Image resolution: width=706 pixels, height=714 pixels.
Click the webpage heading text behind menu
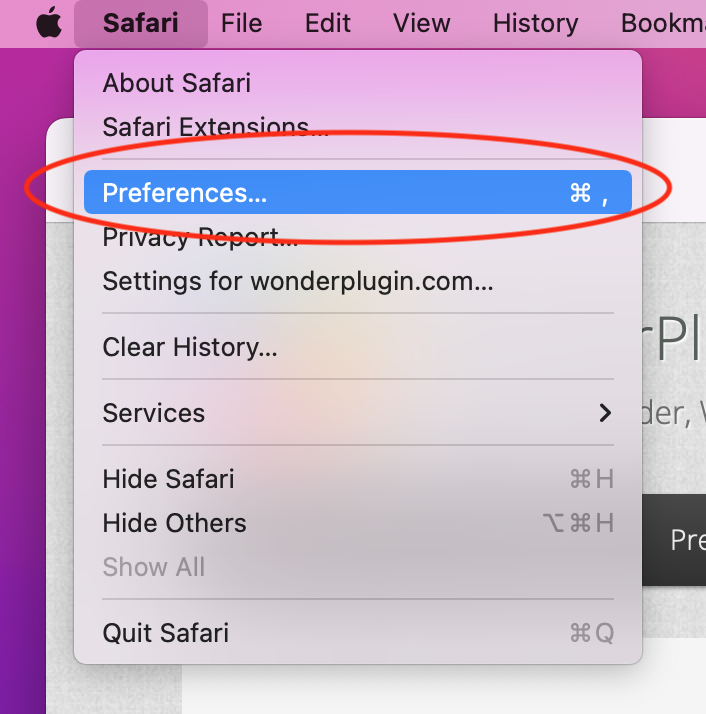tap(674, 342)
